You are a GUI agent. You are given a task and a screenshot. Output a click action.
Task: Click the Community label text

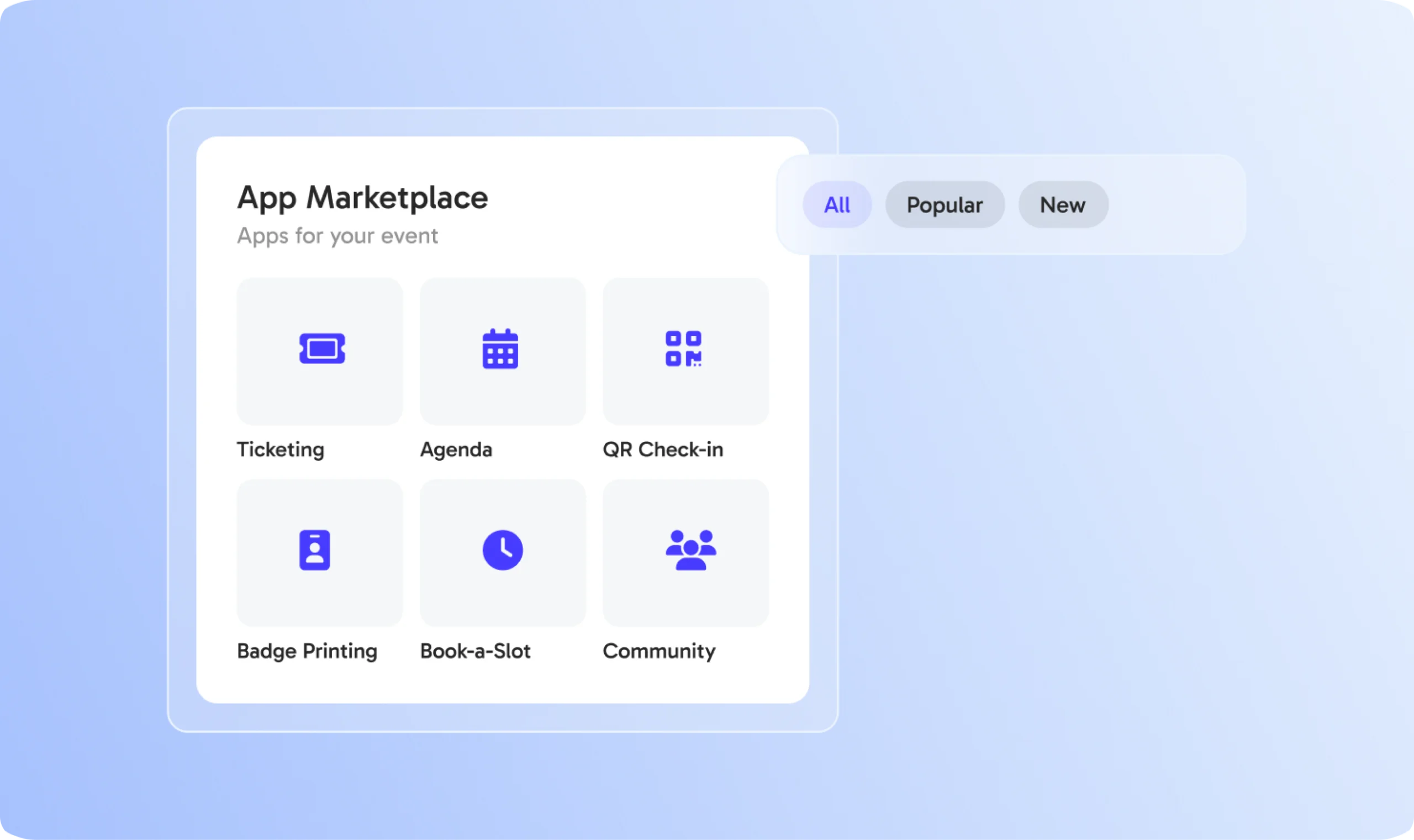659,651
